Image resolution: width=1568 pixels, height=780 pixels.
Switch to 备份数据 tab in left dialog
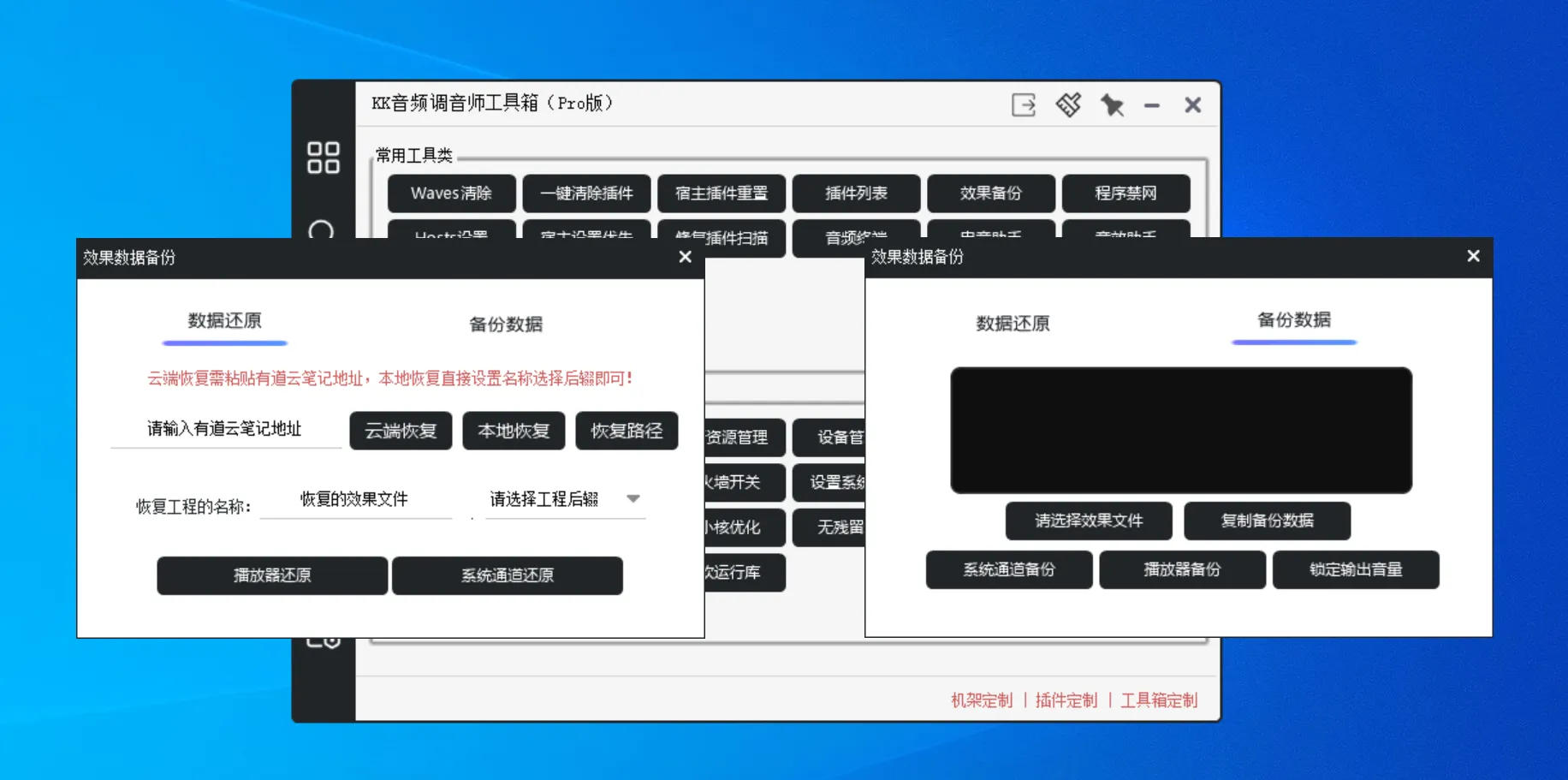click(506, 325)
